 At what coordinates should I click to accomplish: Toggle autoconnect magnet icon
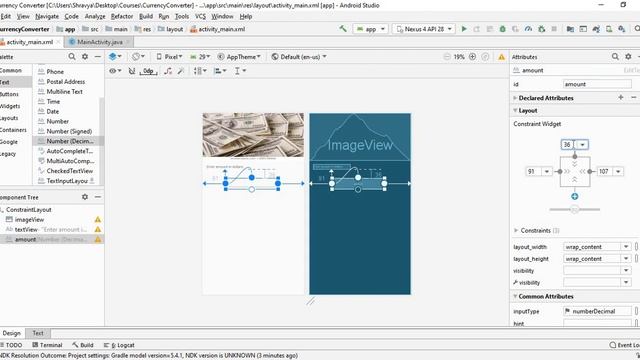[x=132, y=71]
